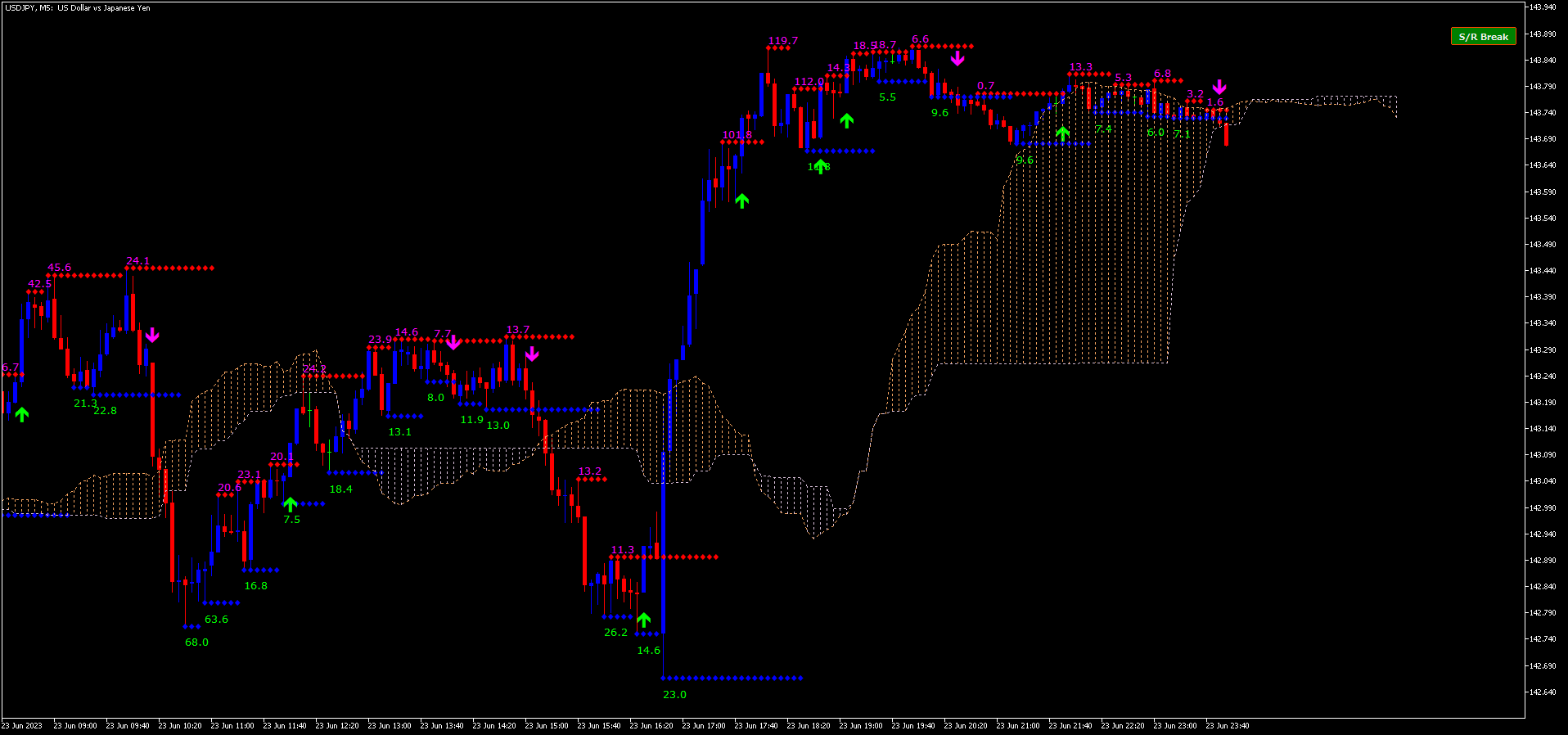Select 23 Jun 16:20 on the time axis
Image resolution: width=1568 pixels, height=735 pixels.
[651, 726]
